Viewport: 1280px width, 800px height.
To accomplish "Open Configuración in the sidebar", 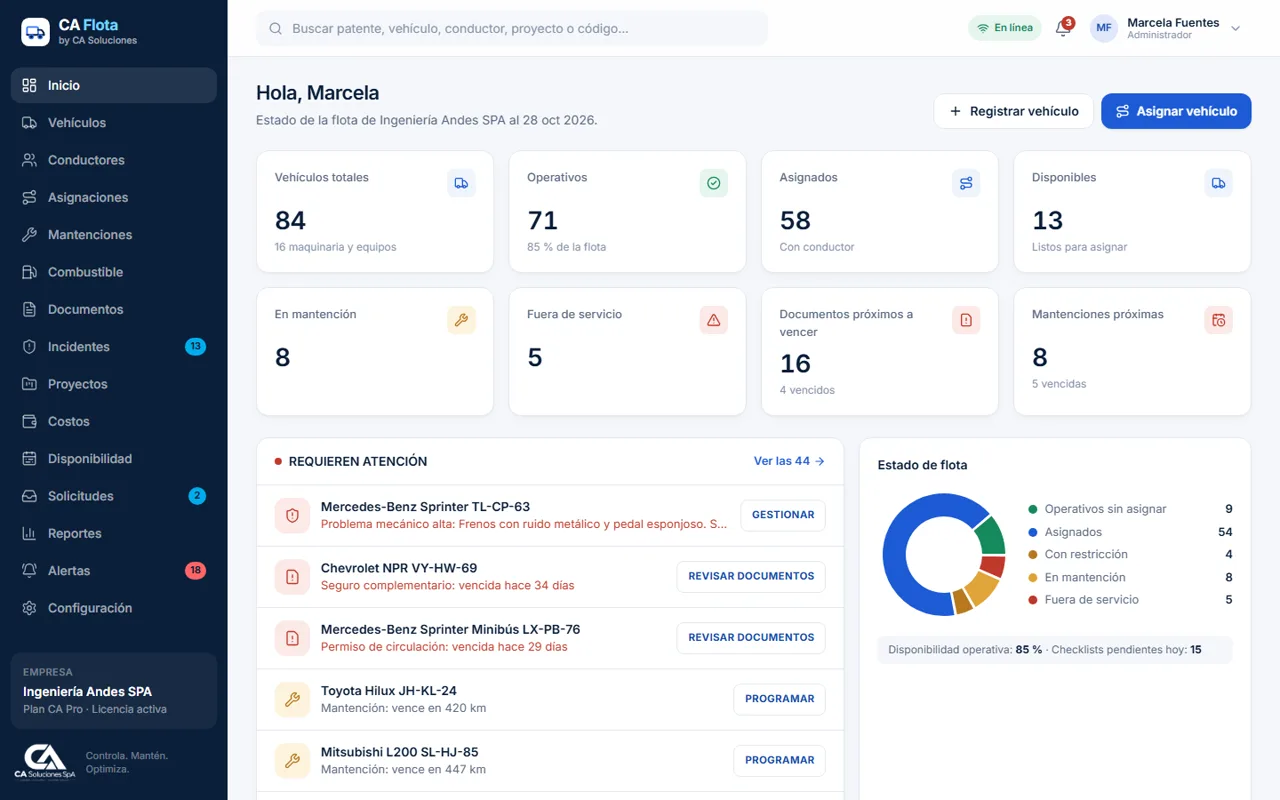I will pyautogui.click(x=114, y=608).
